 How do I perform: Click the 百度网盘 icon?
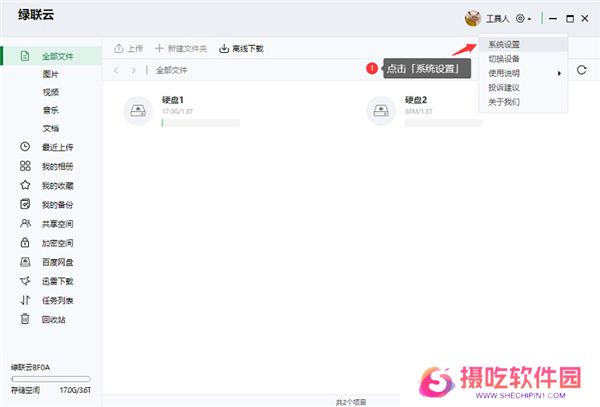pyautogui.click(x=25, y=262)
